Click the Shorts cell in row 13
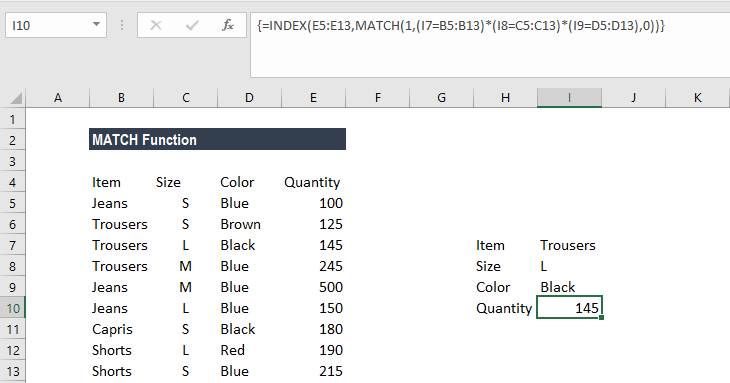This screenshot has width=730, height=383. 112,371
